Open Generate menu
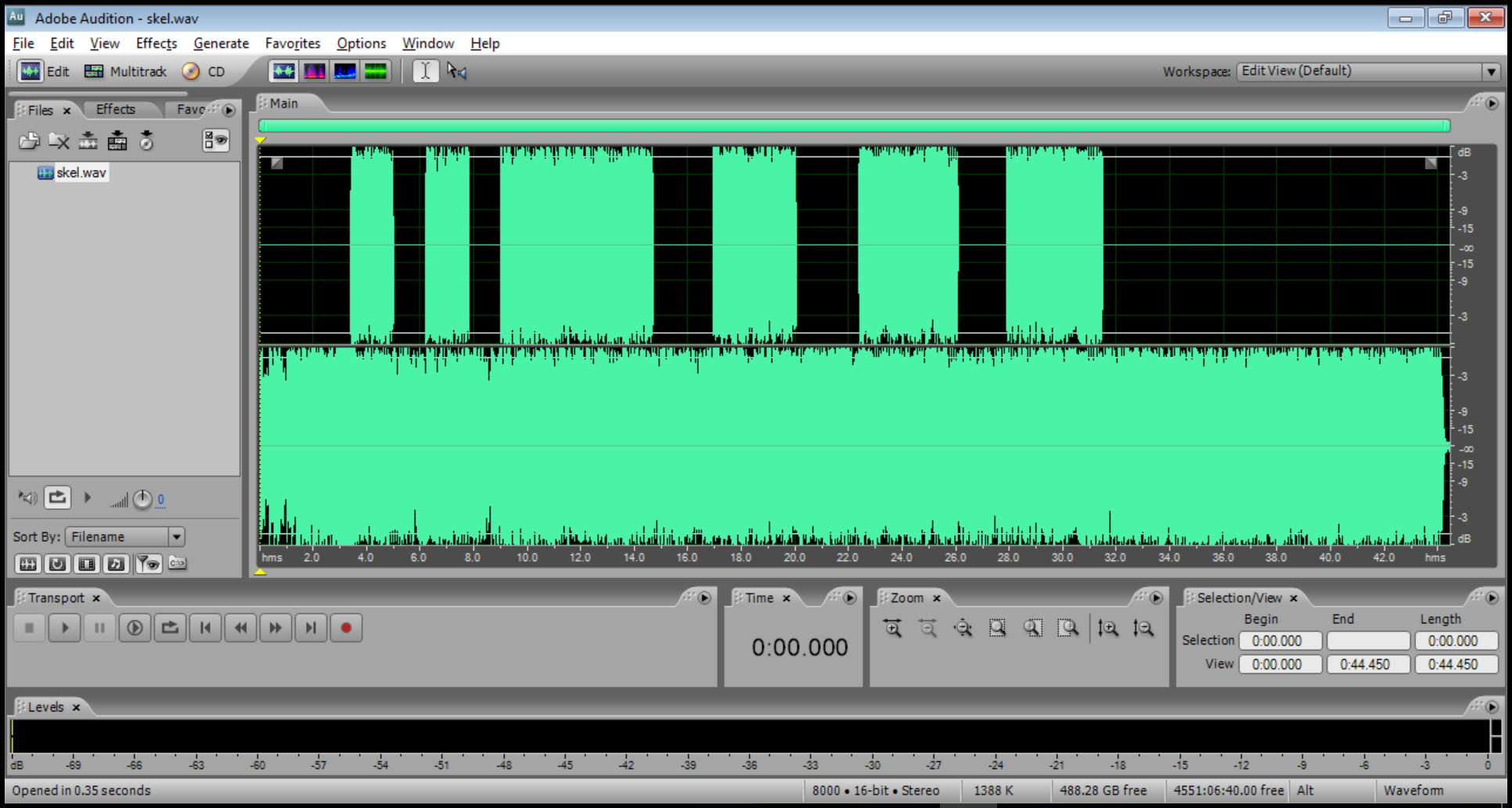This screenshot has height=808, width=1512. (221, 43)
